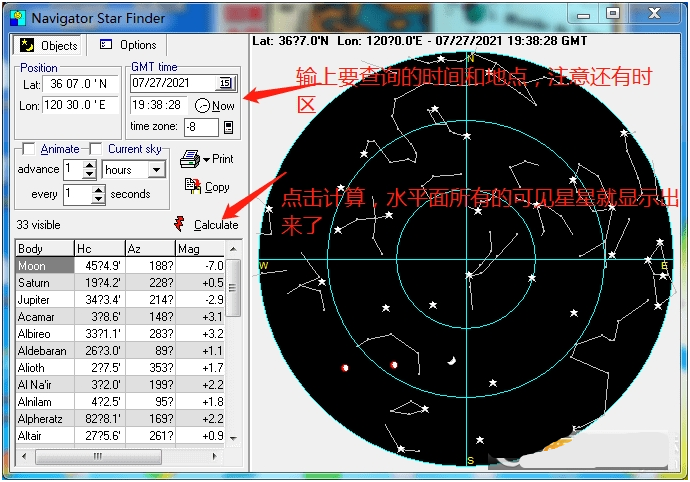Sort list by Mag column header
Image resolution: width=690 pixels, height=482 pixels.
click(x=200, y=248)
